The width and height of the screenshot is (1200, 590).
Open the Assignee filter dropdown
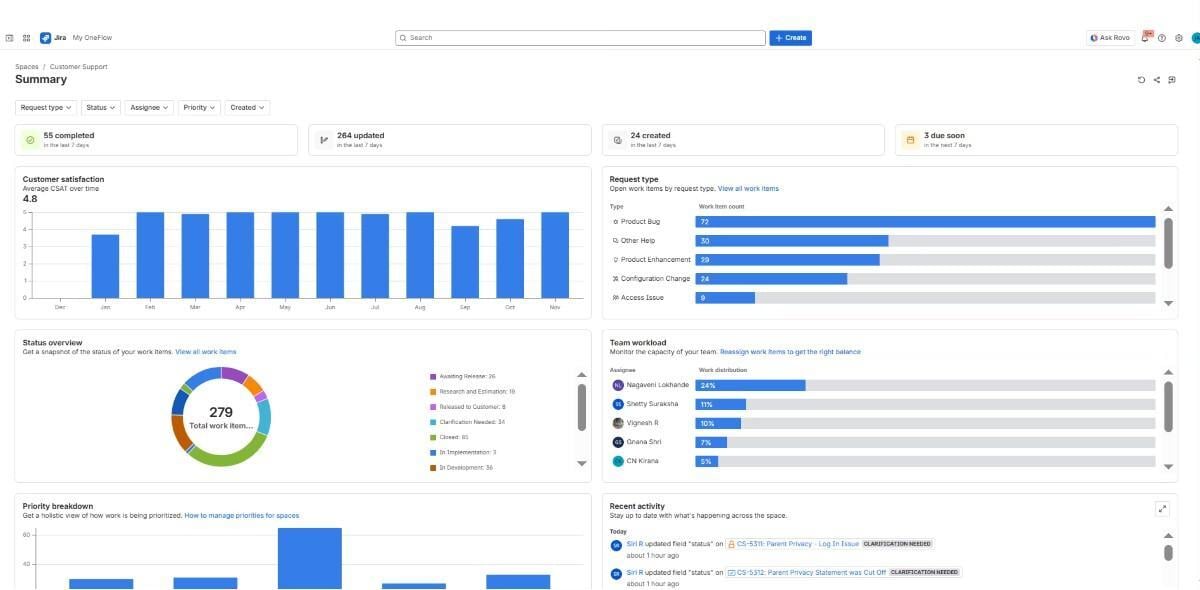150,108
